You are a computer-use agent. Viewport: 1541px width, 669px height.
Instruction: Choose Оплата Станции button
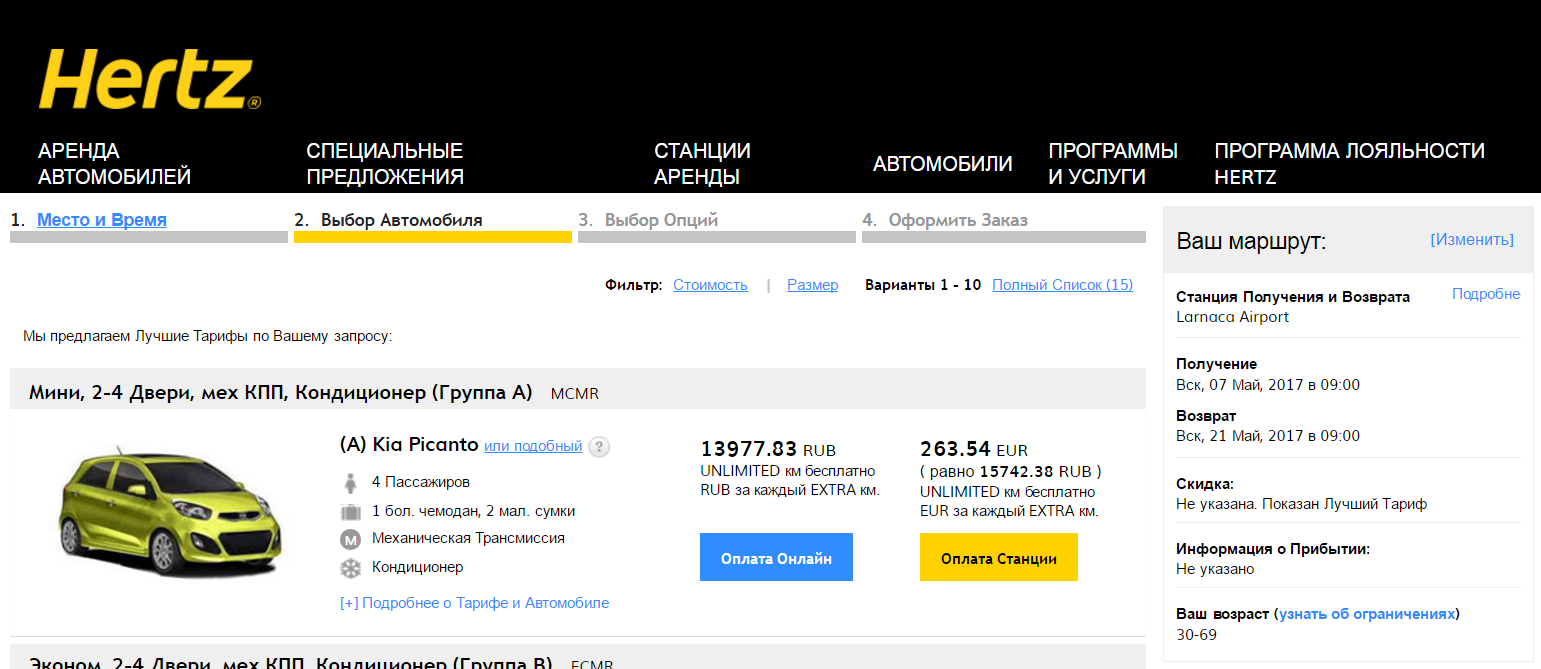999,557
